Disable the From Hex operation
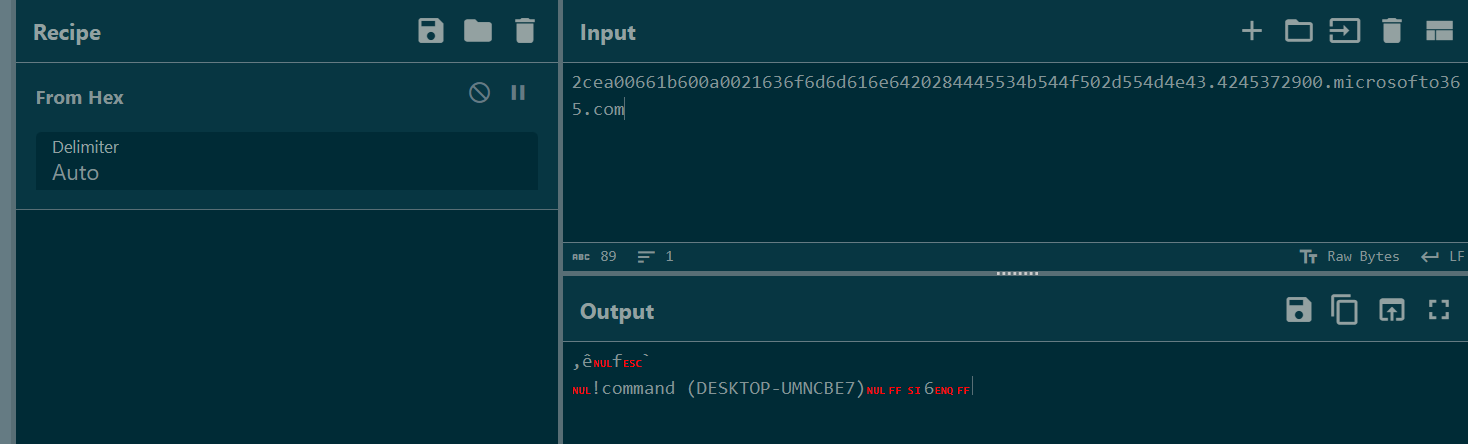Viewport: 1468px width, 444px height. click(480, 93)
